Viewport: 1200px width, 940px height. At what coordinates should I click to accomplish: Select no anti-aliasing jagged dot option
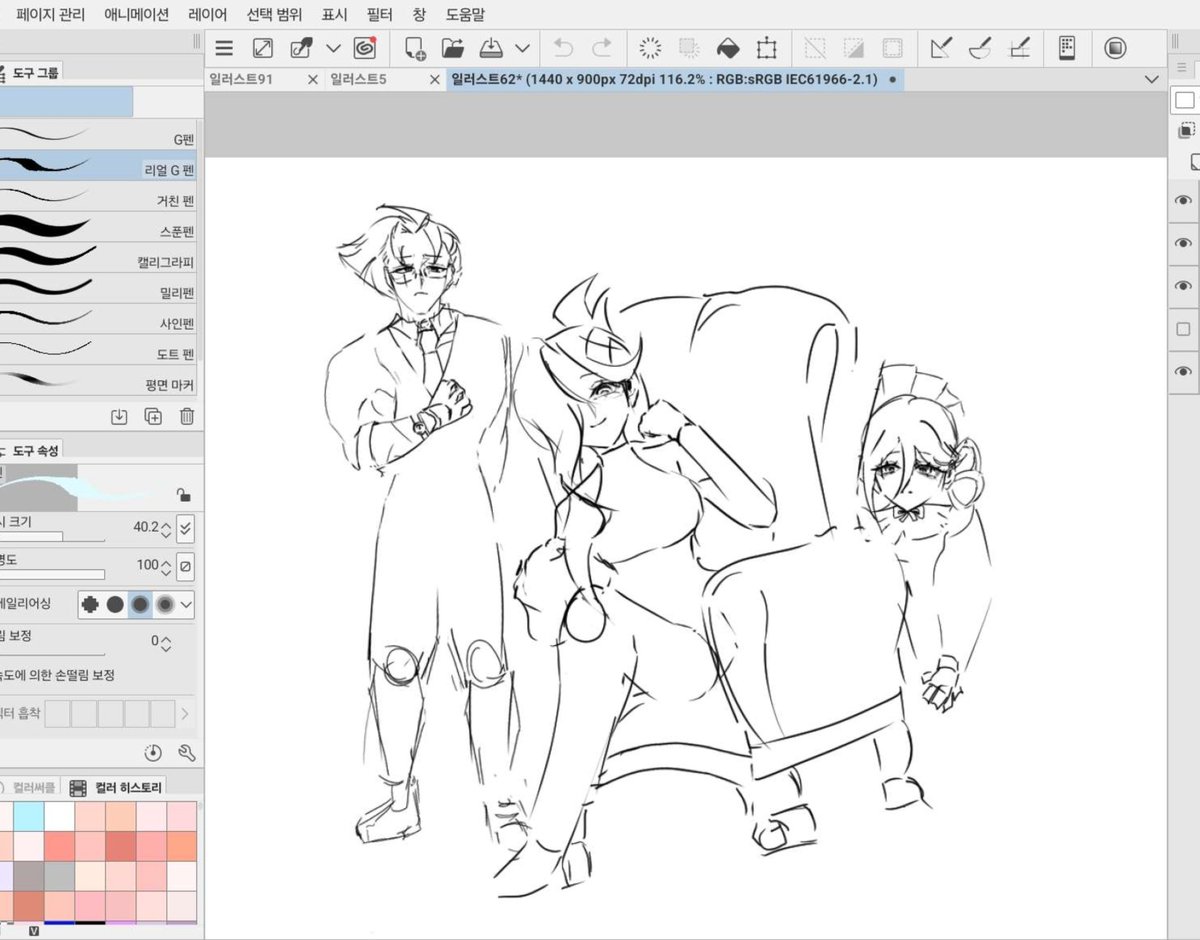pos(91,604)
